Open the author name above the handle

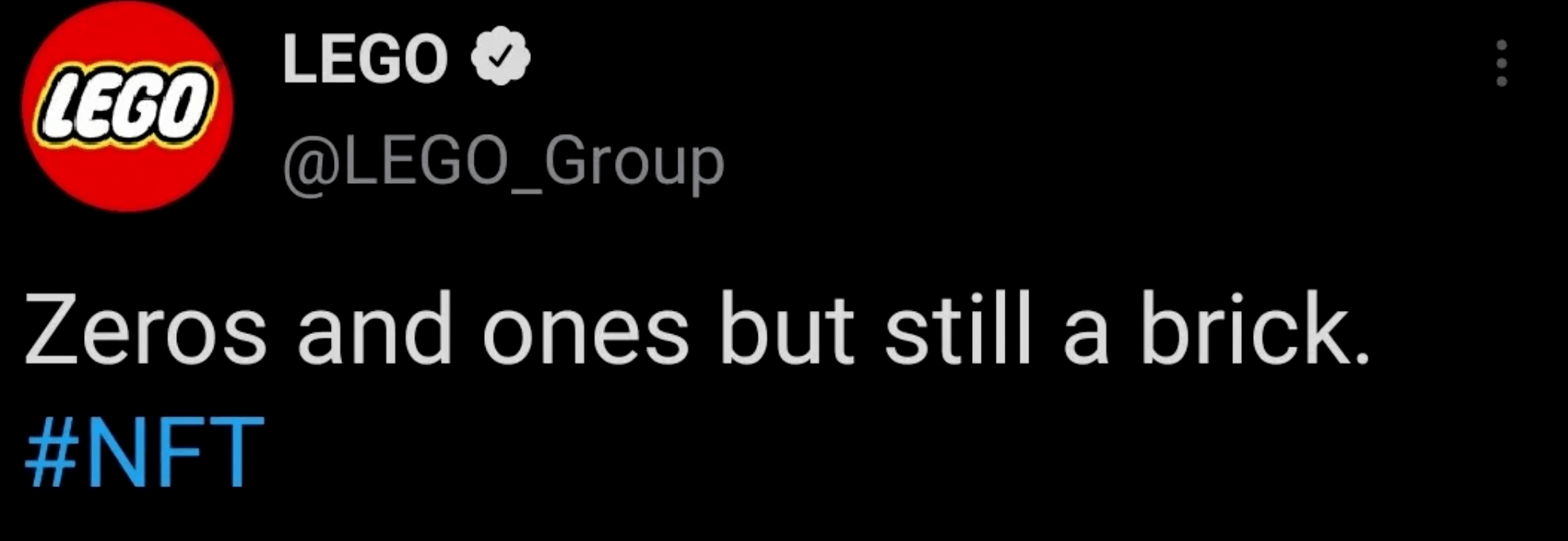pyautogui.click(x=365, y=59)
